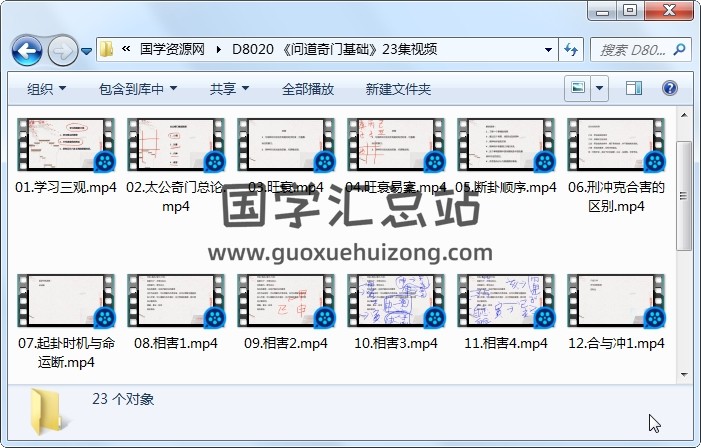Click the Forward navigation arrow button
This screenshot has height=448, width=701.
pos(62,49)
